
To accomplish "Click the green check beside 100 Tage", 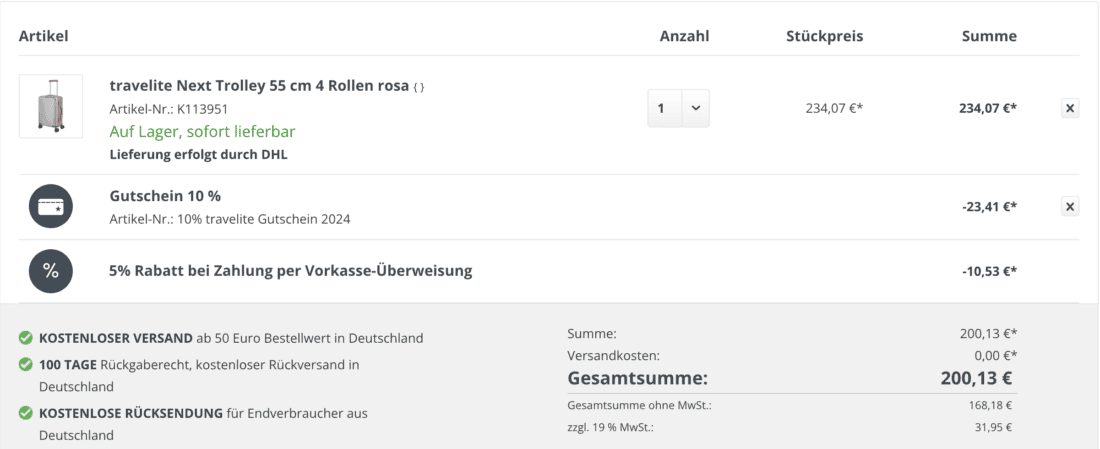I will click(x=26, y=365).
